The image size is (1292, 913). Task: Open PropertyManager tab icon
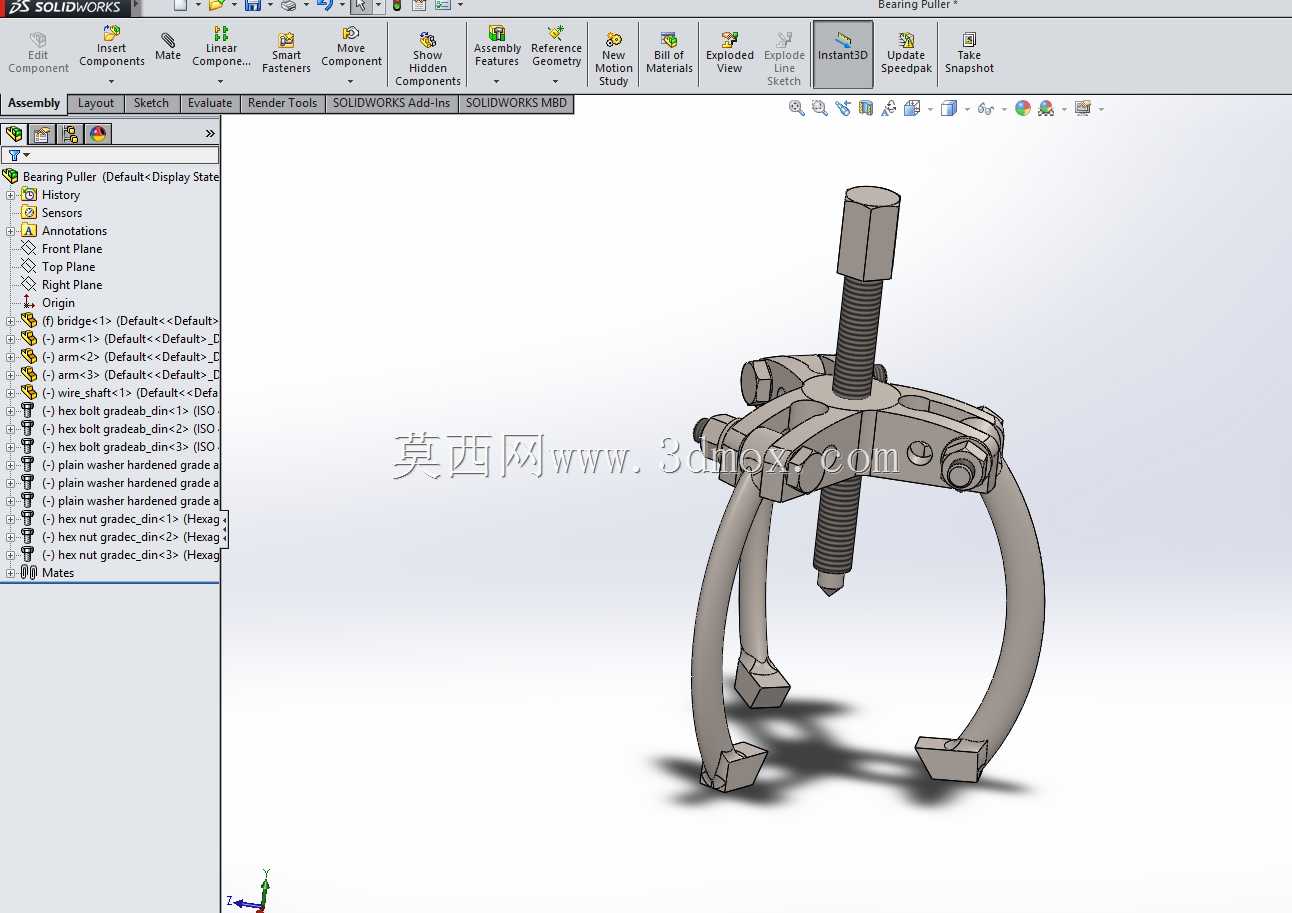pos(42,133)
